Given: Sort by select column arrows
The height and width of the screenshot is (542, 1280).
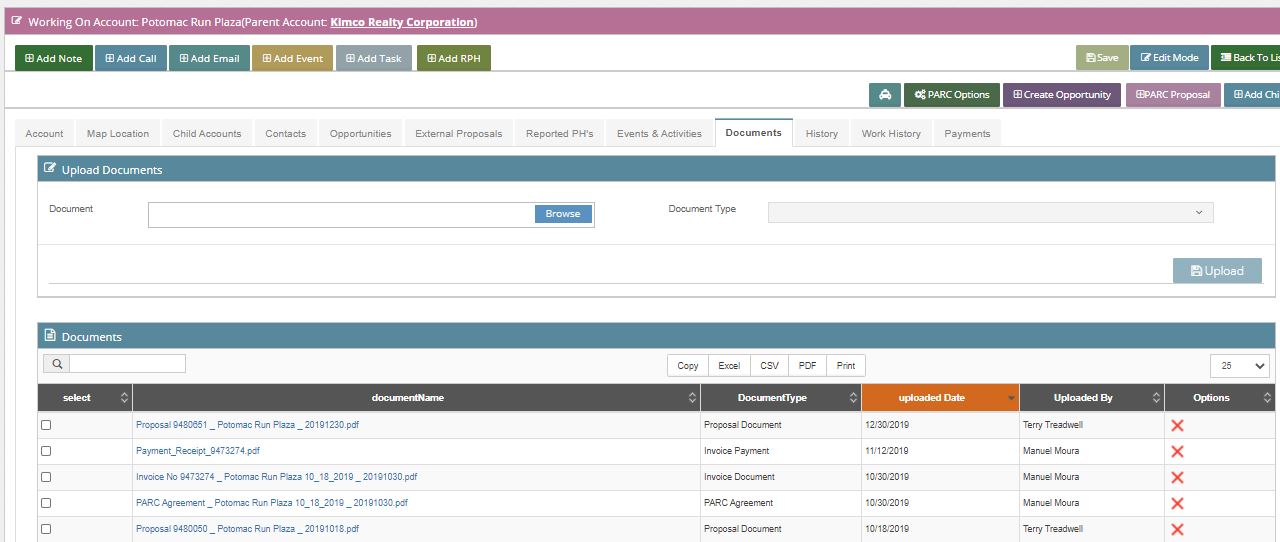Looking at the screenshot, I should tap(124, 398).
